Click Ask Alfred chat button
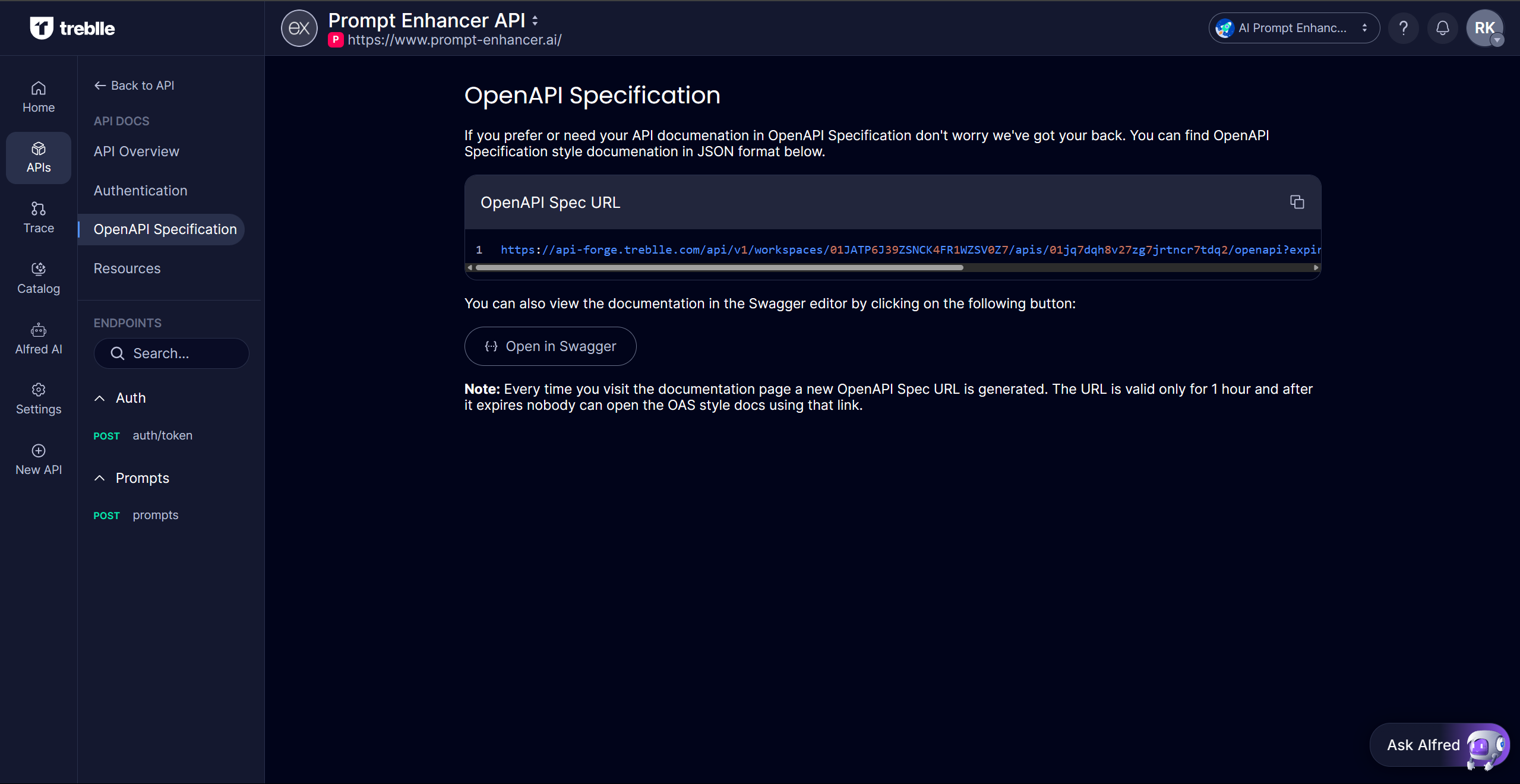Screen dimensions: 1520x784 coord(1439,745)
